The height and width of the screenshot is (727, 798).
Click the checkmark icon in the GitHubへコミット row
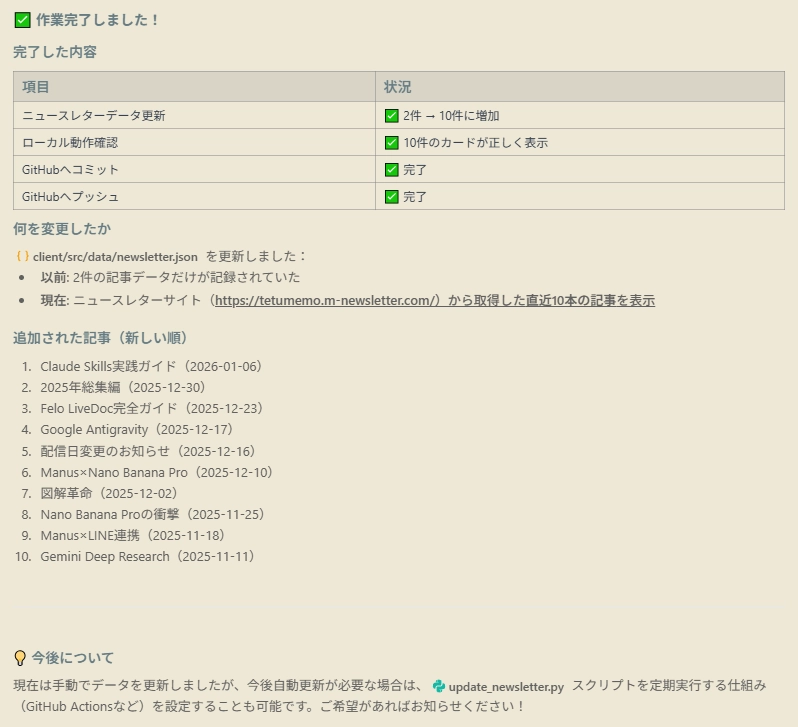pos(391,170)
